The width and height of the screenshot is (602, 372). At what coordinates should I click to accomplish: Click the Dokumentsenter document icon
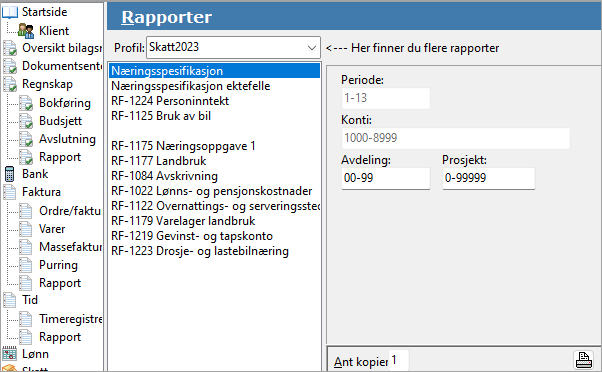(10, 66)
